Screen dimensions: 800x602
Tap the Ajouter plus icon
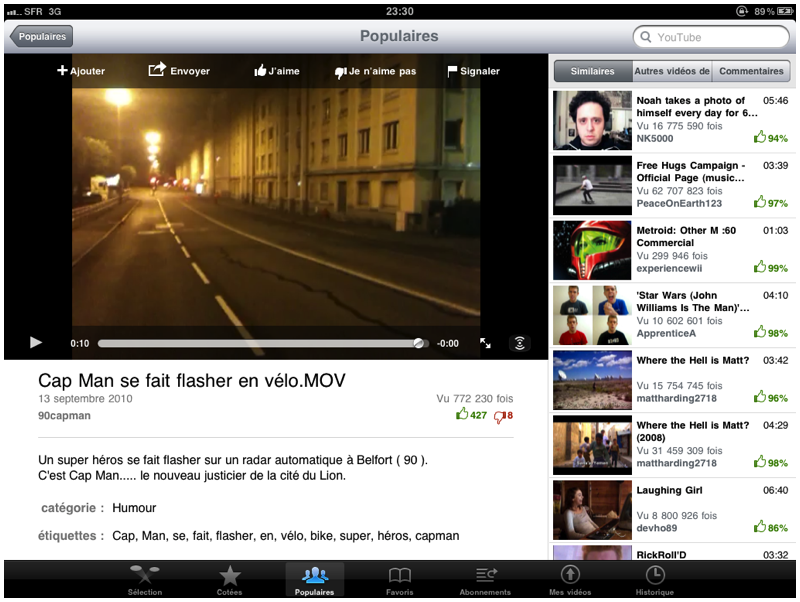pos(62,70)
